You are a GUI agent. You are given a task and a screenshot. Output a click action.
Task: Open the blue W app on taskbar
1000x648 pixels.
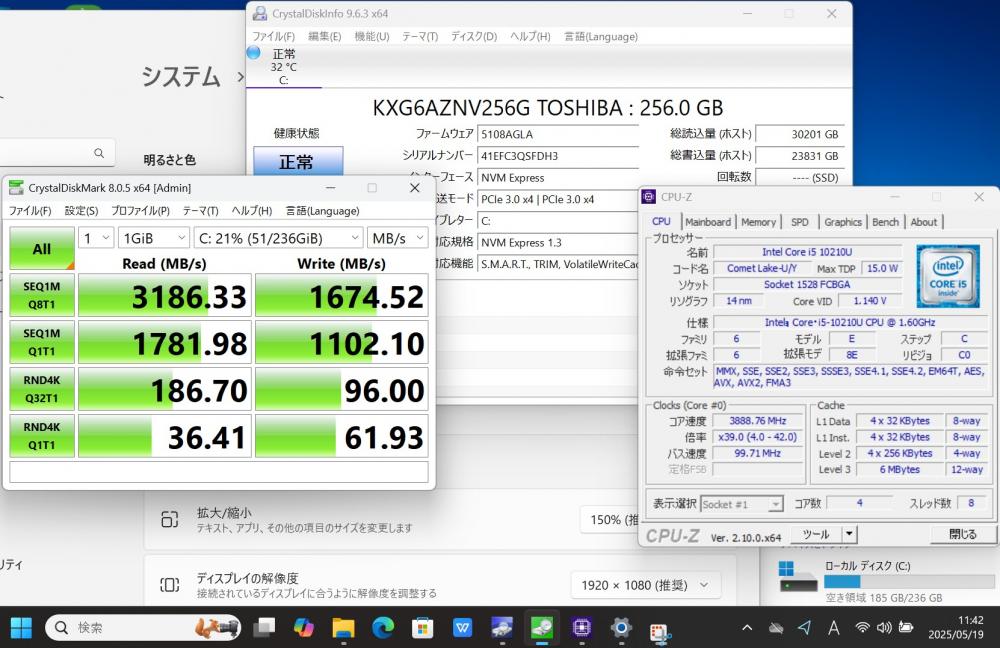[462, 628]
